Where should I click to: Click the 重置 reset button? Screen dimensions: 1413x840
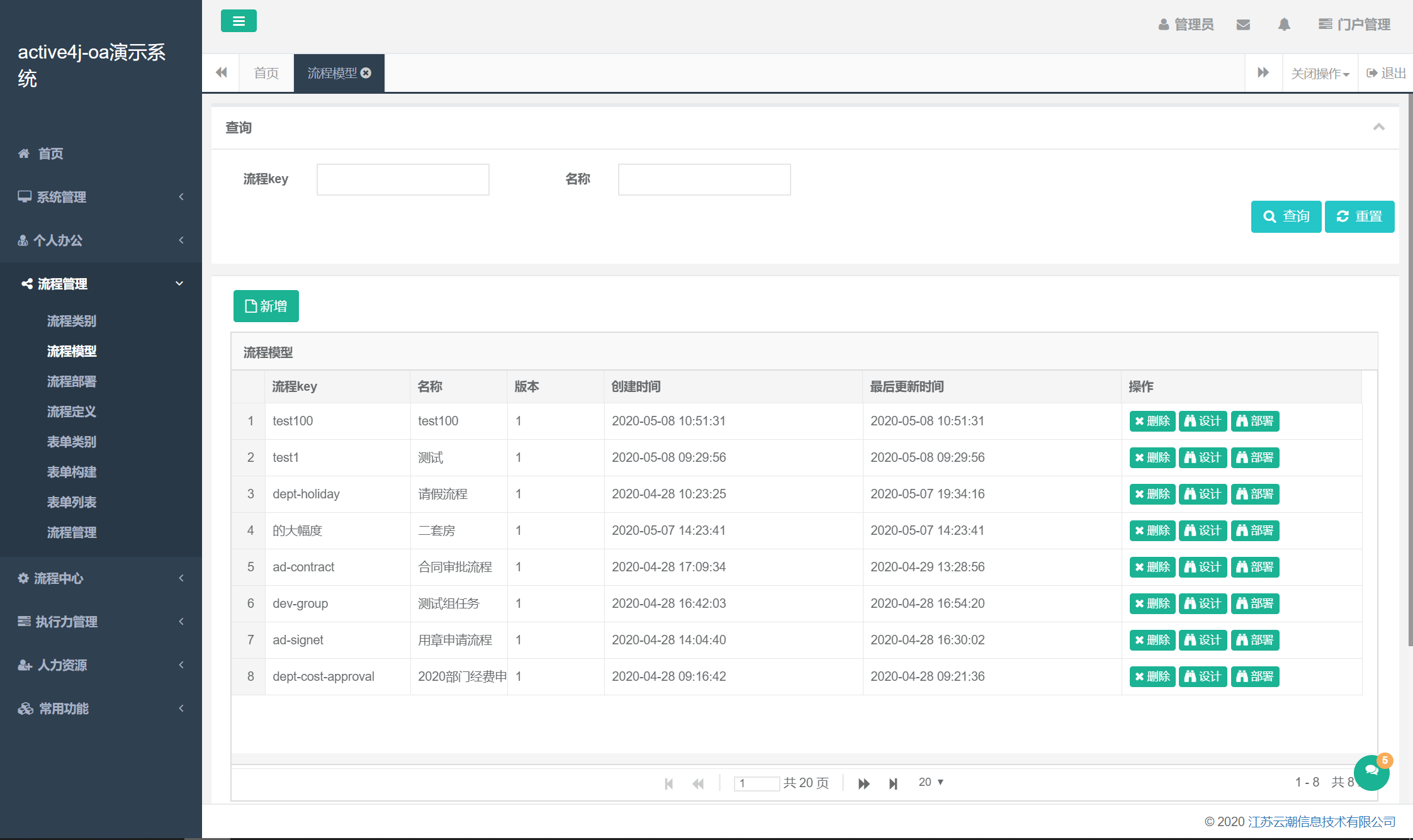click(1360, 216)
